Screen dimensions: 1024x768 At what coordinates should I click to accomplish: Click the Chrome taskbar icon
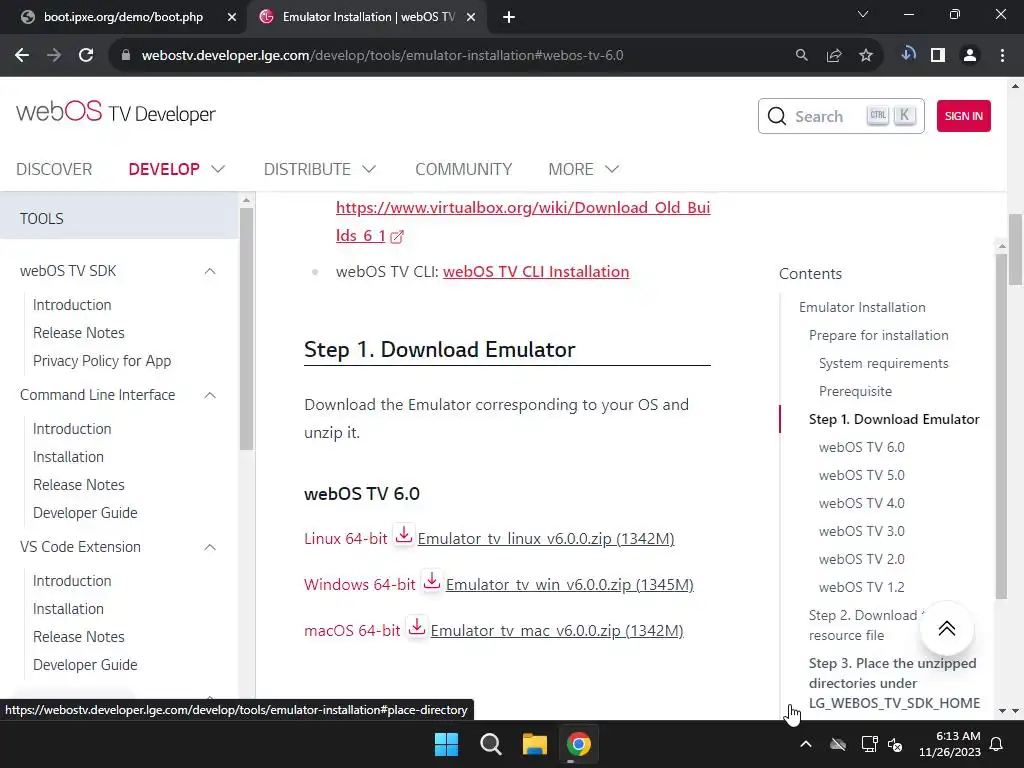[578, 744]
